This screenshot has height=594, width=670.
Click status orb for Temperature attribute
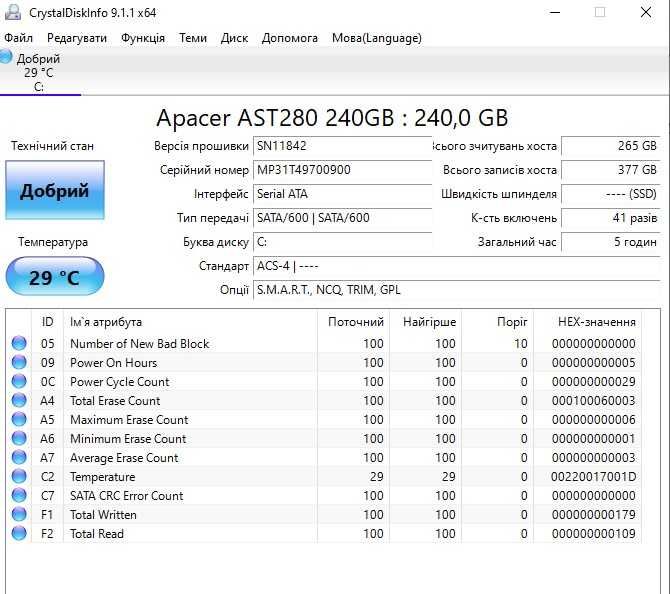point(19,476)
